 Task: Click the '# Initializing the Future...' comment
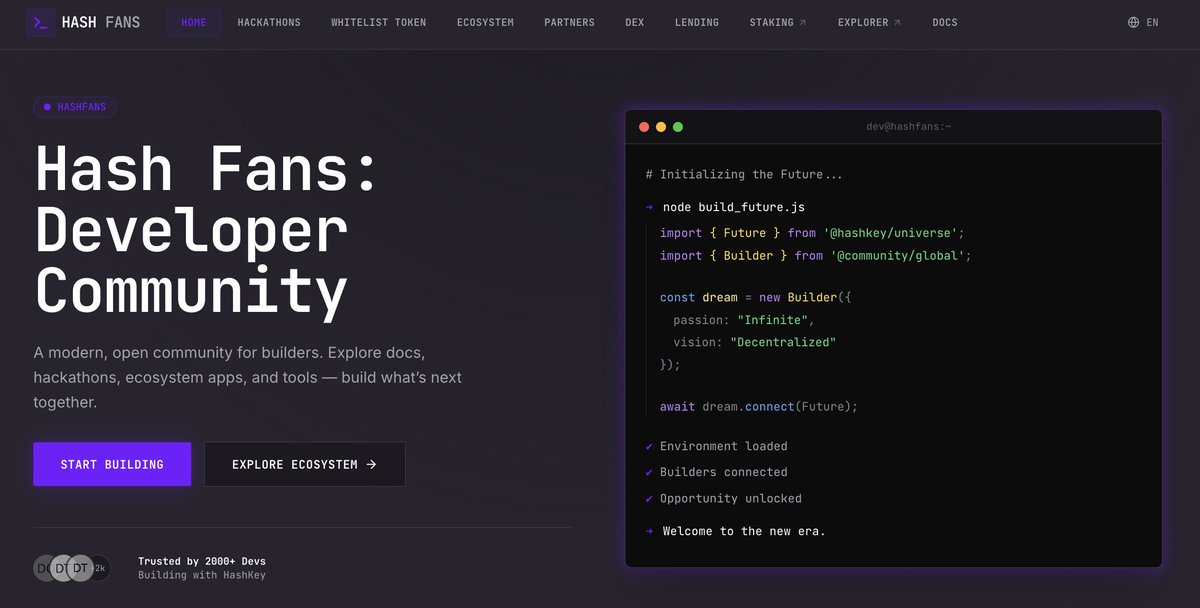tap(745, 174)
